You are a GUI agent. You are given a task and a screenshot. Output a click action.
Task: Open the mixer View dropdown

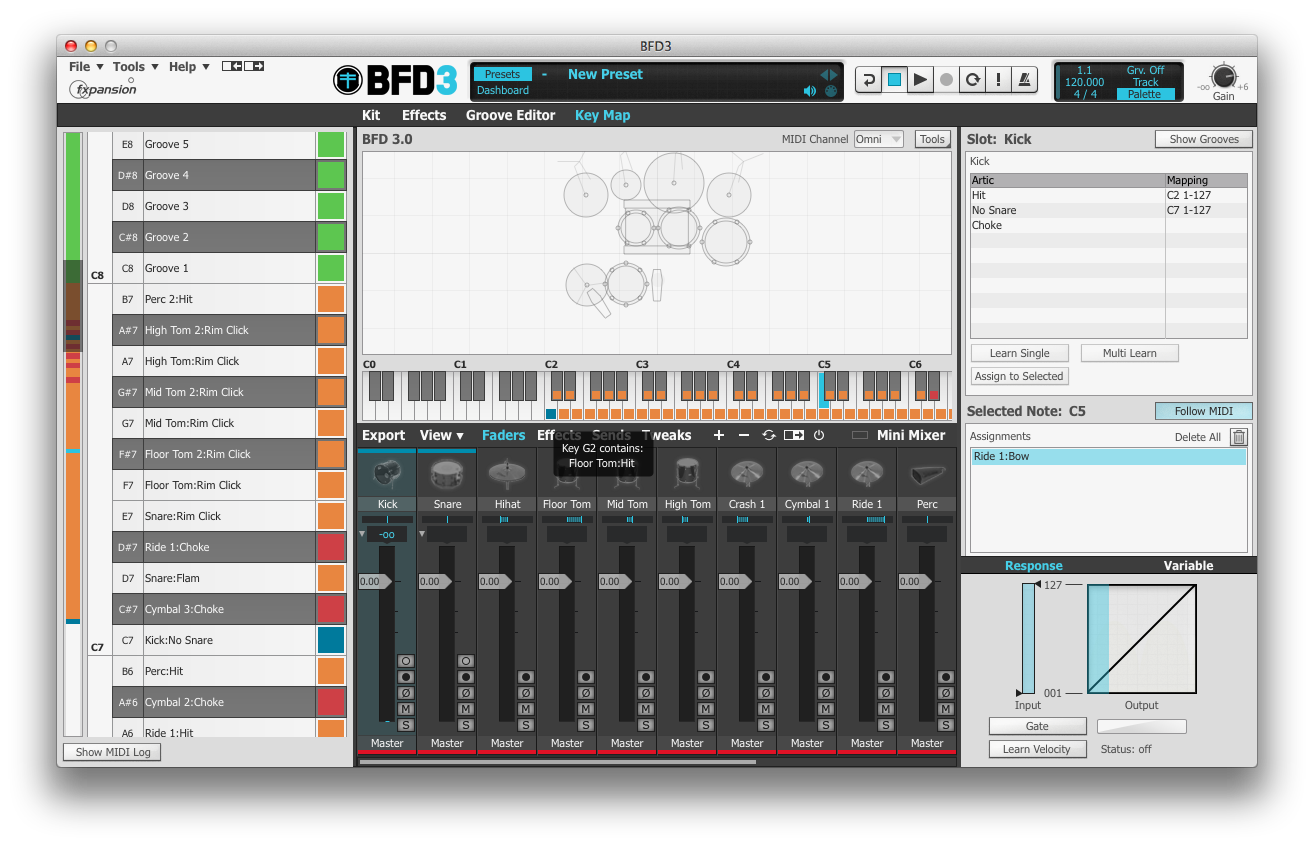pos(442,435)
